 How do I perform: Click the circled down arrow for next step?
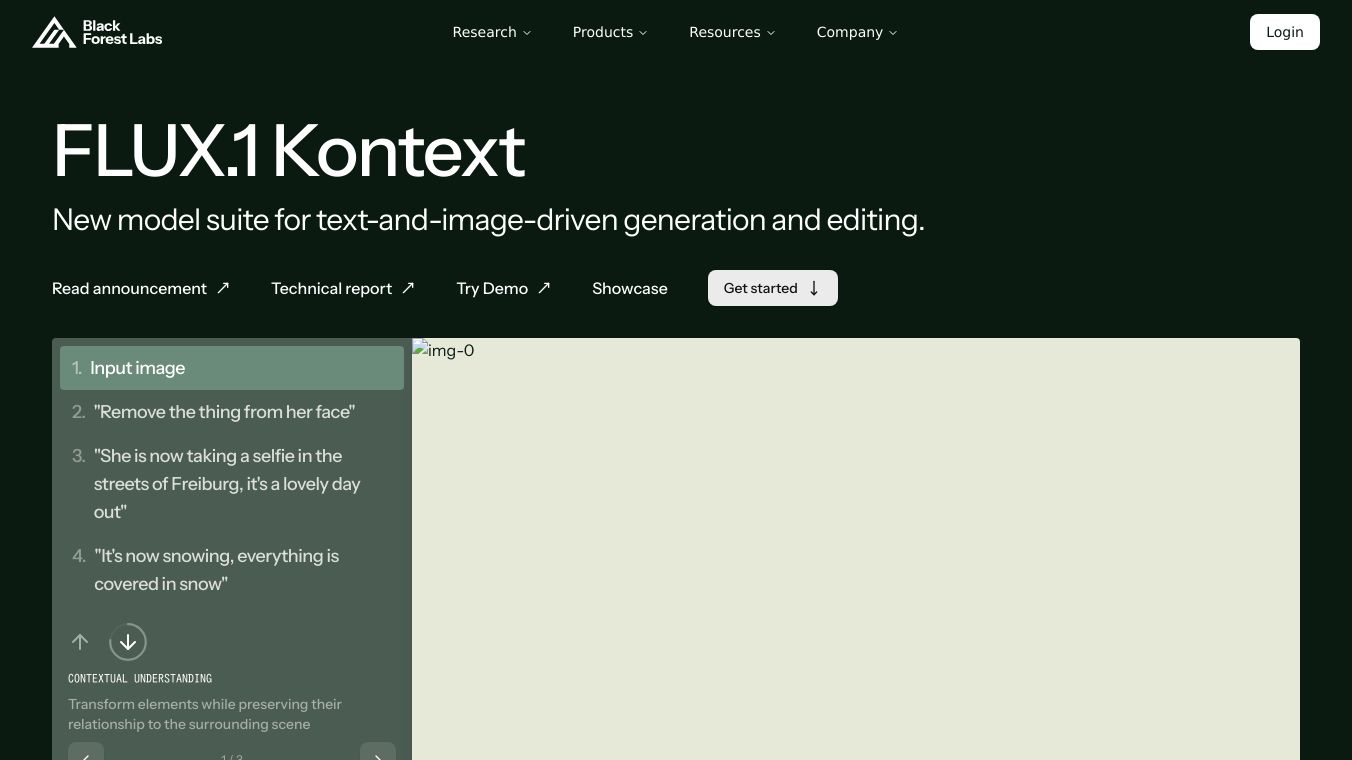[128, 642]
